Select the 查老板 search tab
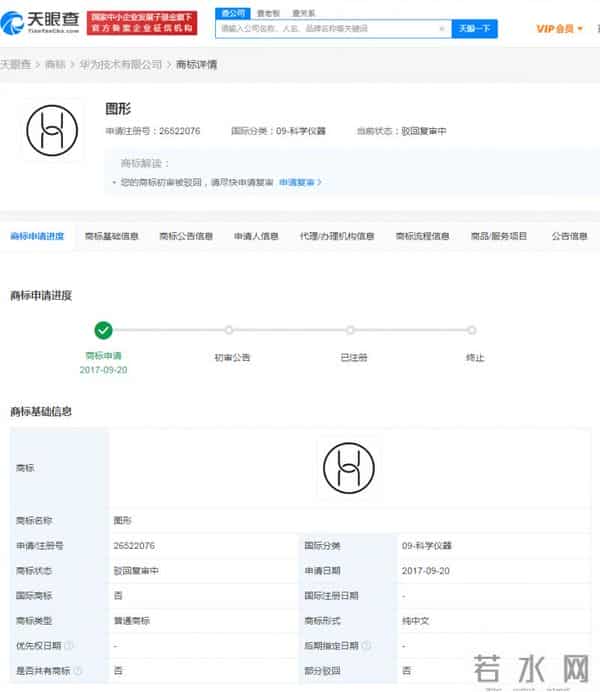Screen dimensions: 600x692 point(268,13)
